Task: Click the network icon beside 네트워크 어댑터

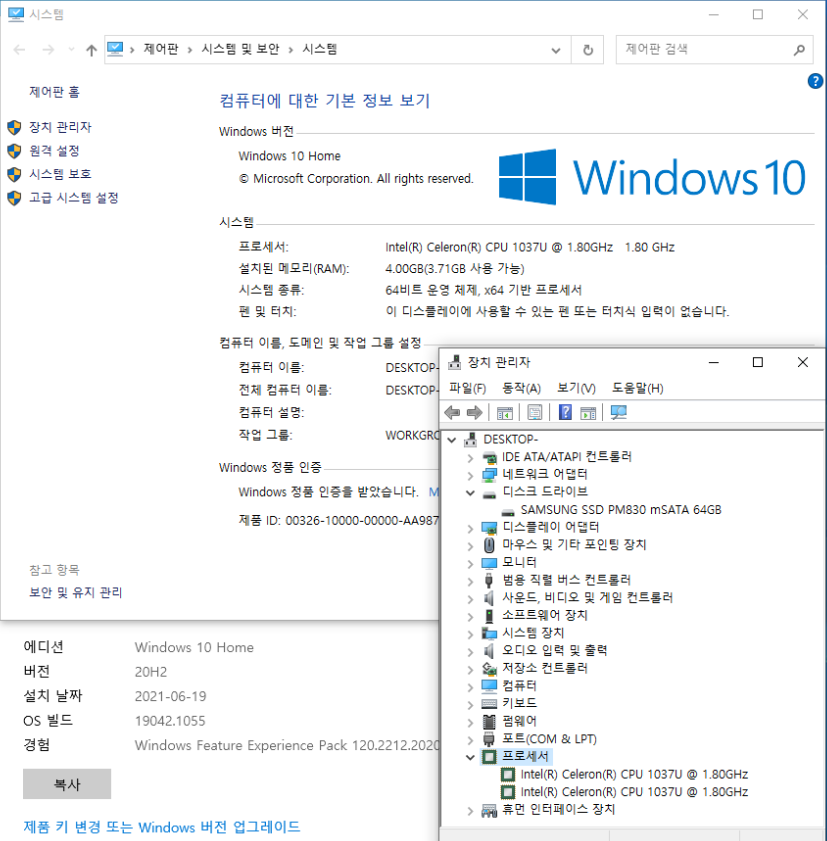Action: [x=489, y=475]
